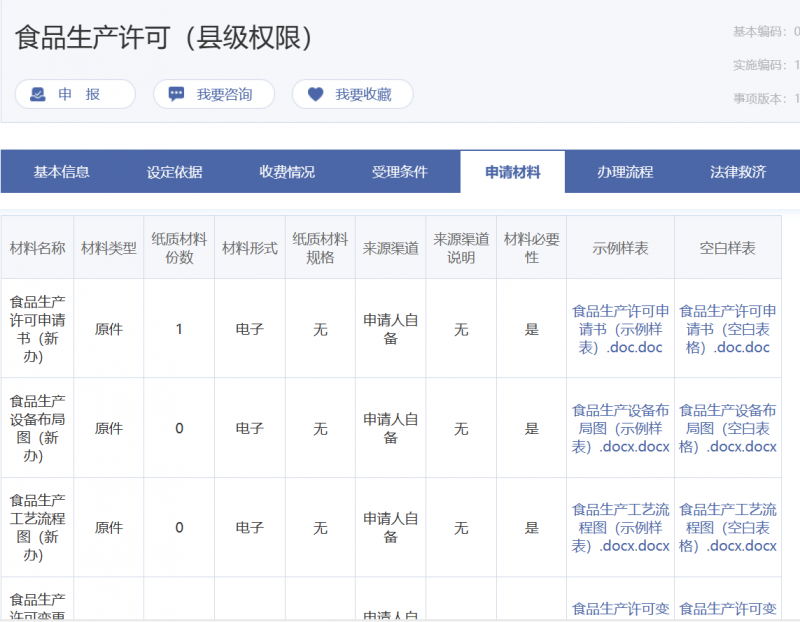The height and width of the screenshot is (622, 800).
Task: Download 食品生产工艺流程图 示例样表 docx
Action: pos(620,527)
